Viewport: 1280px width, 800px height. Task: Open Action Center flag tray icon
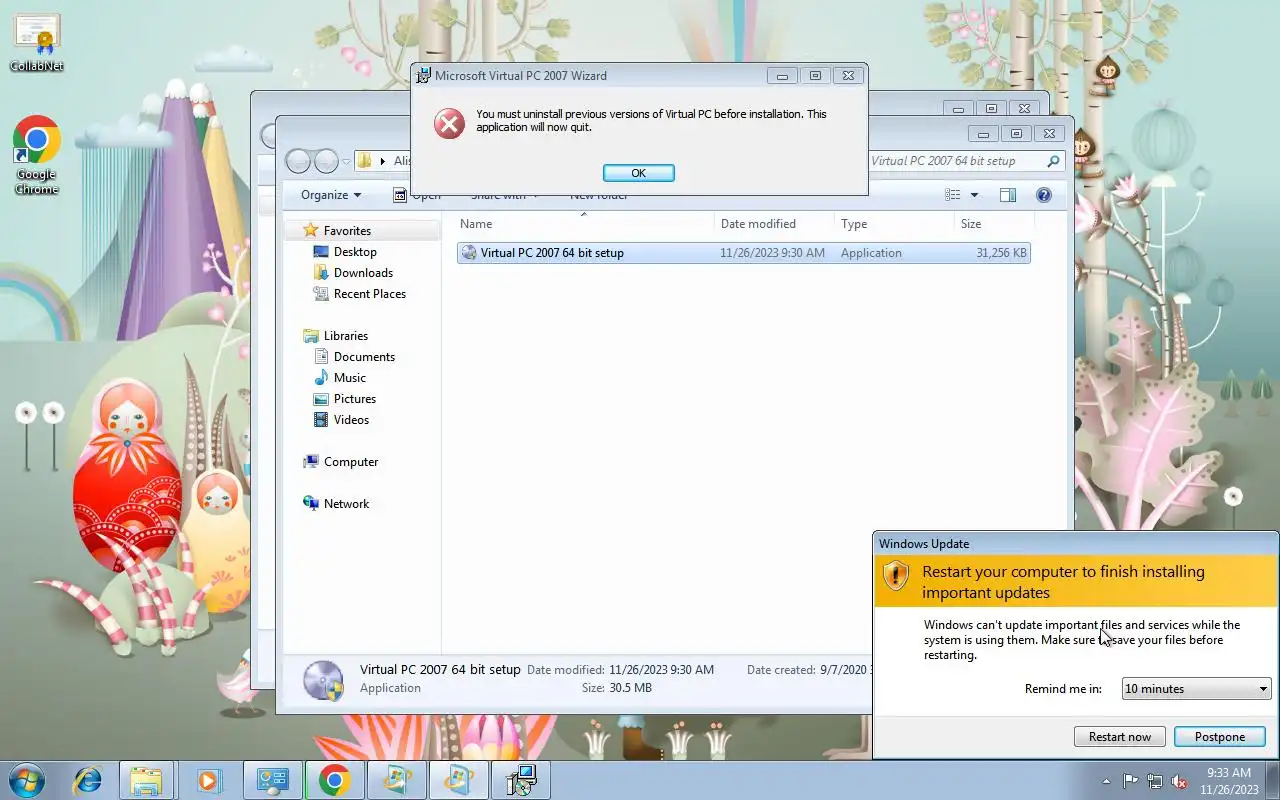pyautogui.click(x=1131, y=781)
